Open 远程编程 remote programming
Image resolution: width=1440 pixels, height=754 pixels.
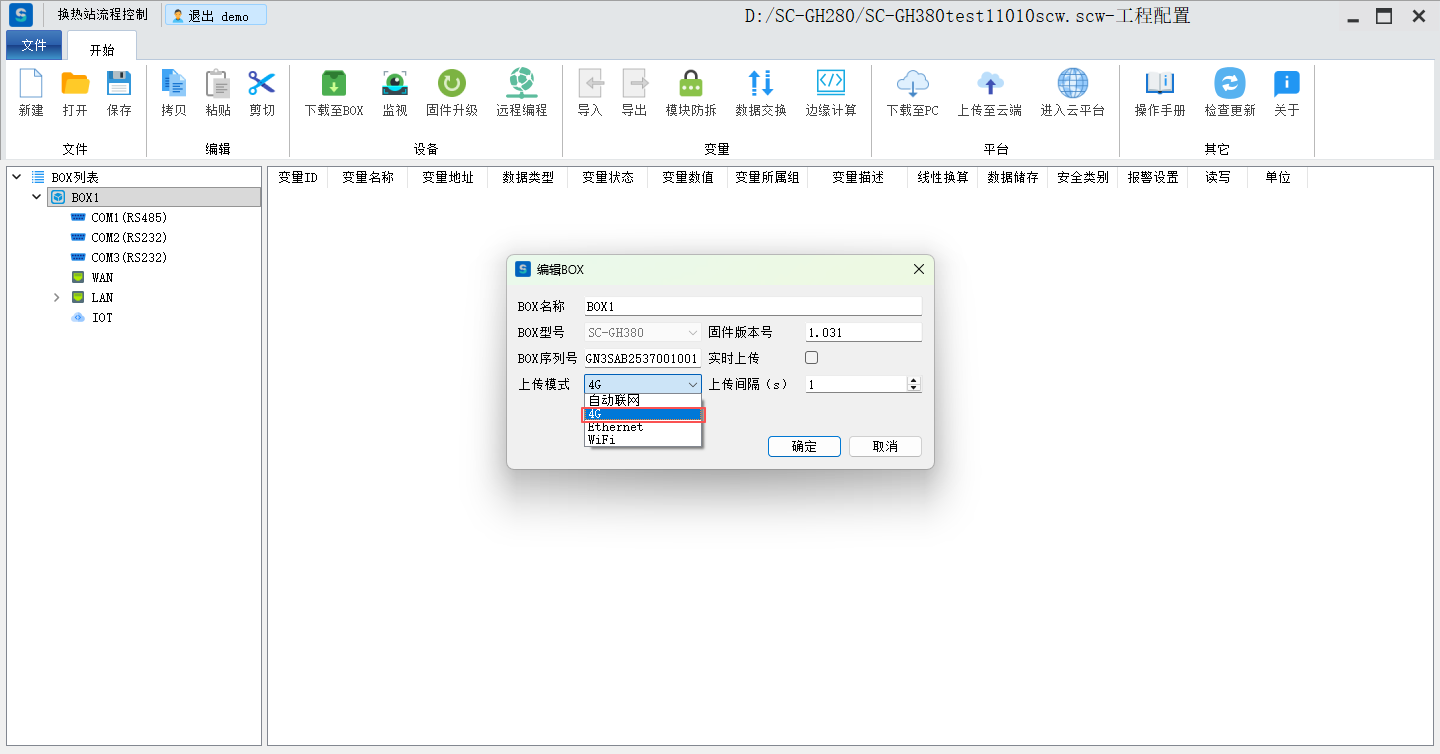click(x=521, y=85)
